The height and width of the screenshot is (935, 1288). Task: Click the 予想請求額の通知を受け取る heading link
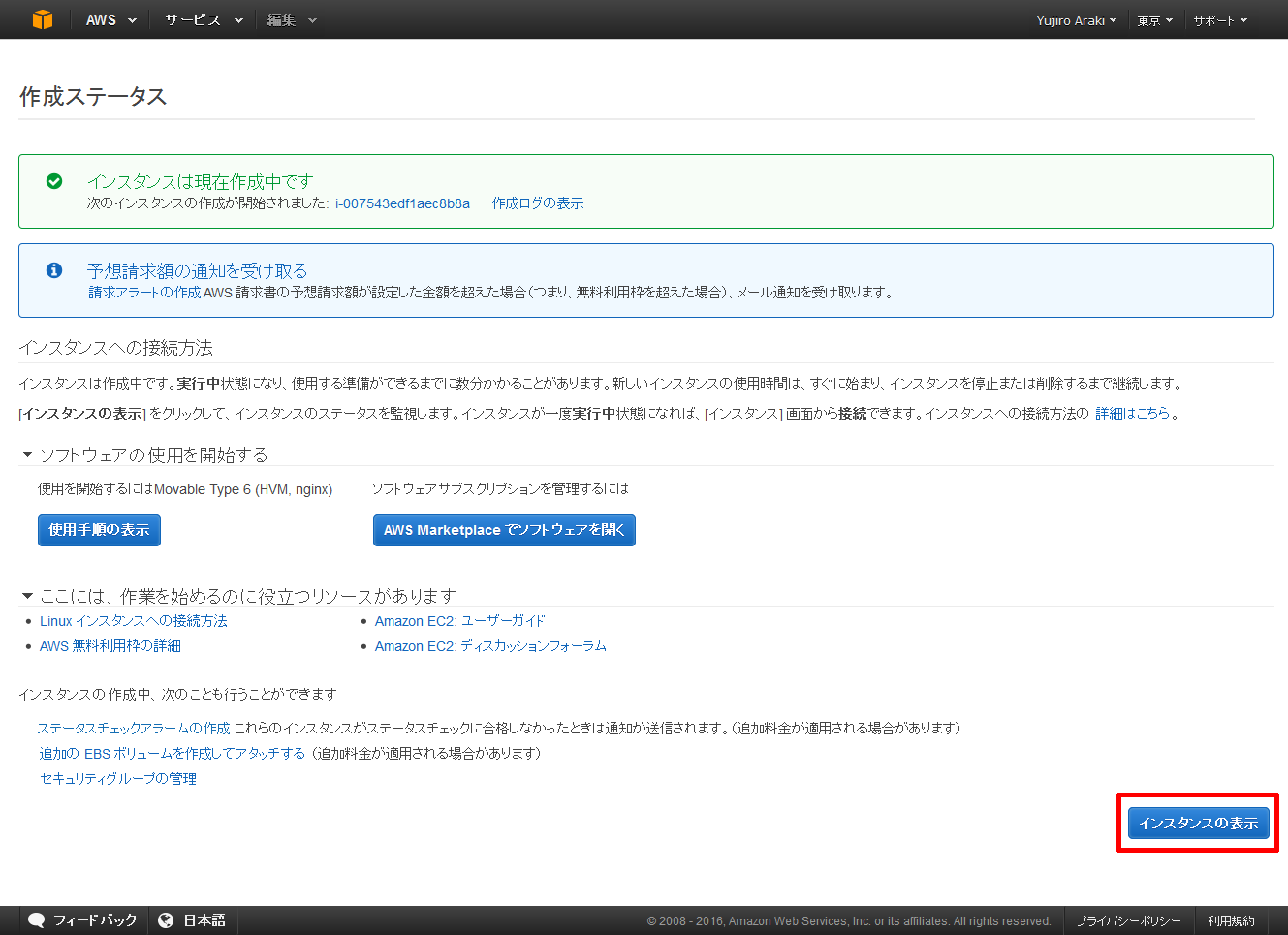(197, 270)
